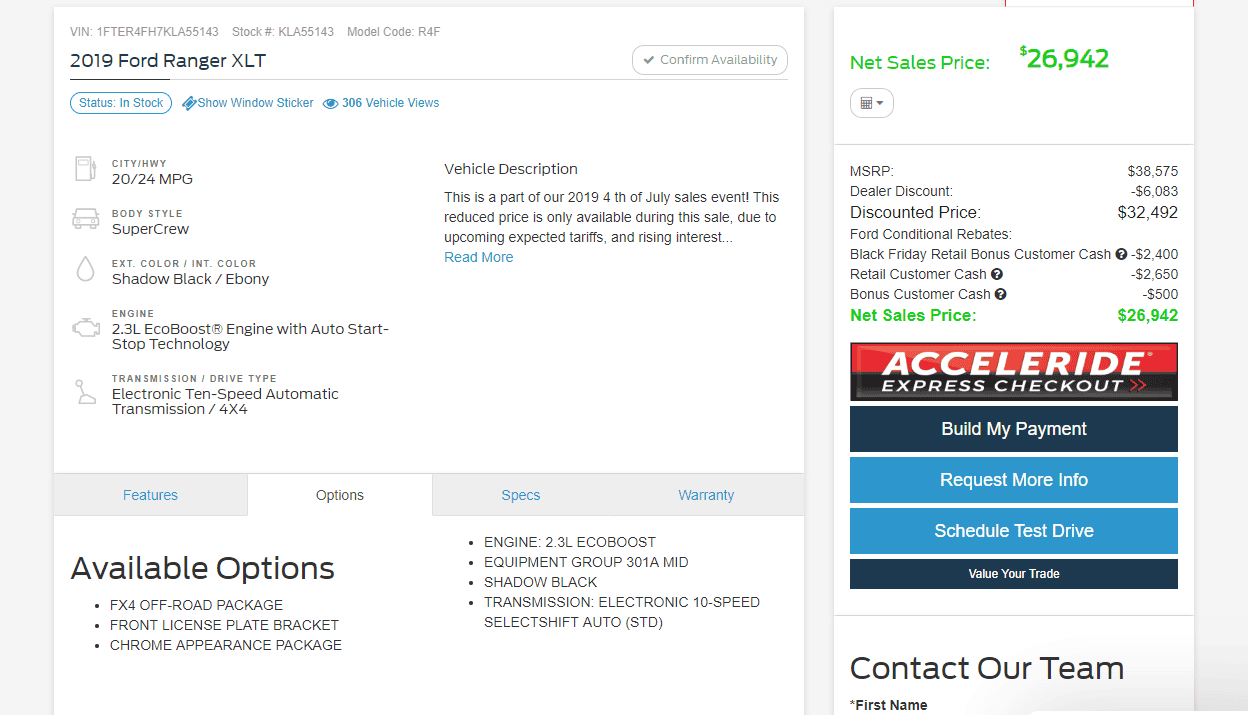Image resolution: width=1248 pixels, height=715 pixels.
Task: Click the VIN number text
Action: [x=144, y=32]
